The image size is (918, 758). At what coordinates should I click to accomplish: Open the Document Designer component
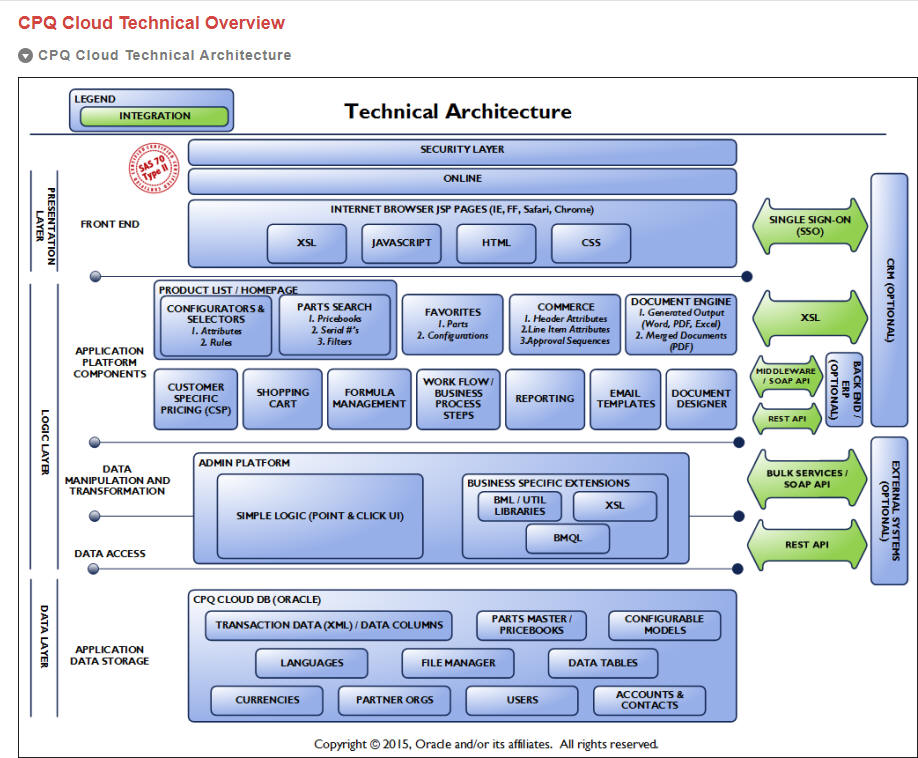[x=702, y=398]
